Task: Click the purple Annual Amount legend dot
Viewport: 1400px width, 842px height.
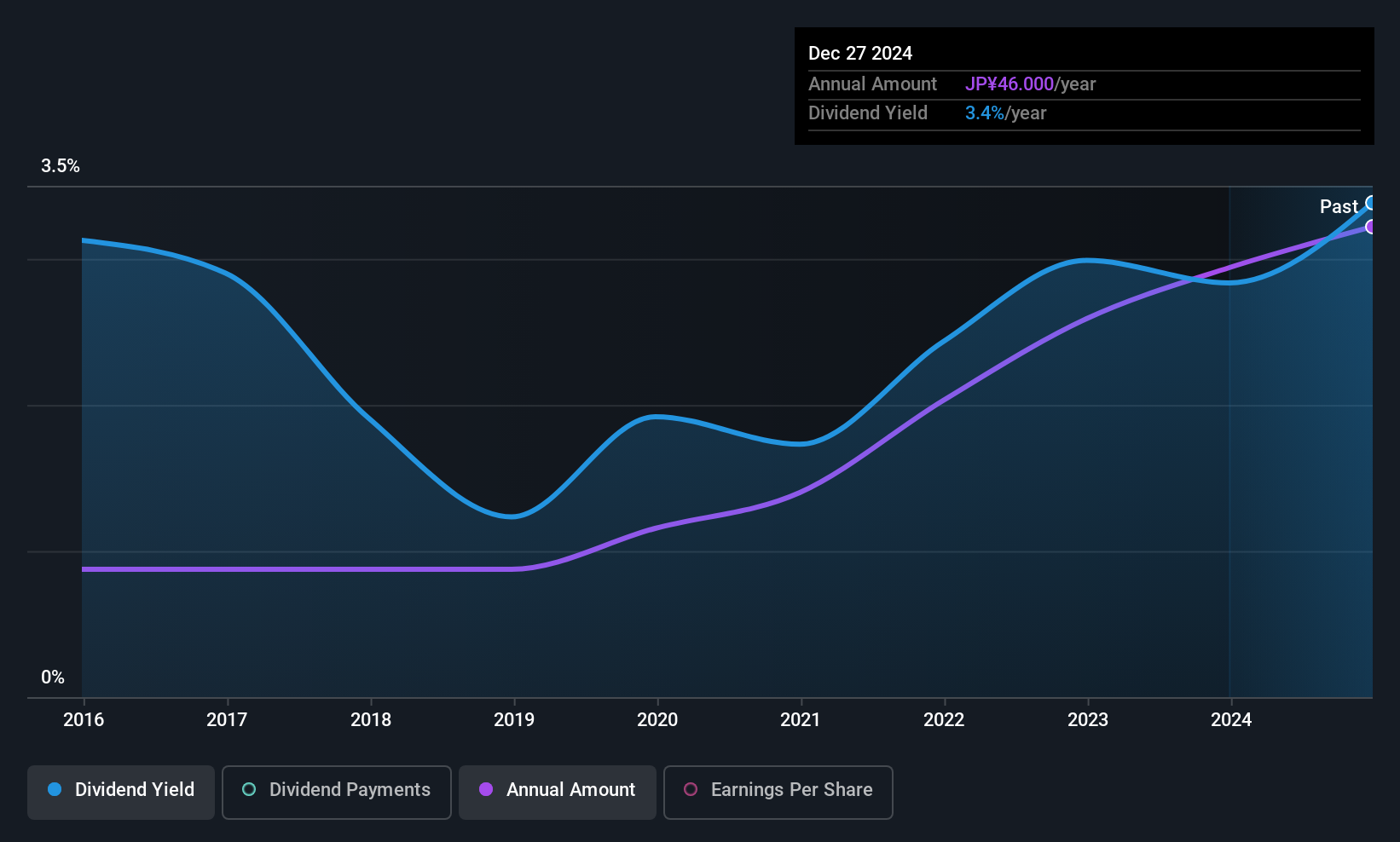Action: click(x=486, y=790)
